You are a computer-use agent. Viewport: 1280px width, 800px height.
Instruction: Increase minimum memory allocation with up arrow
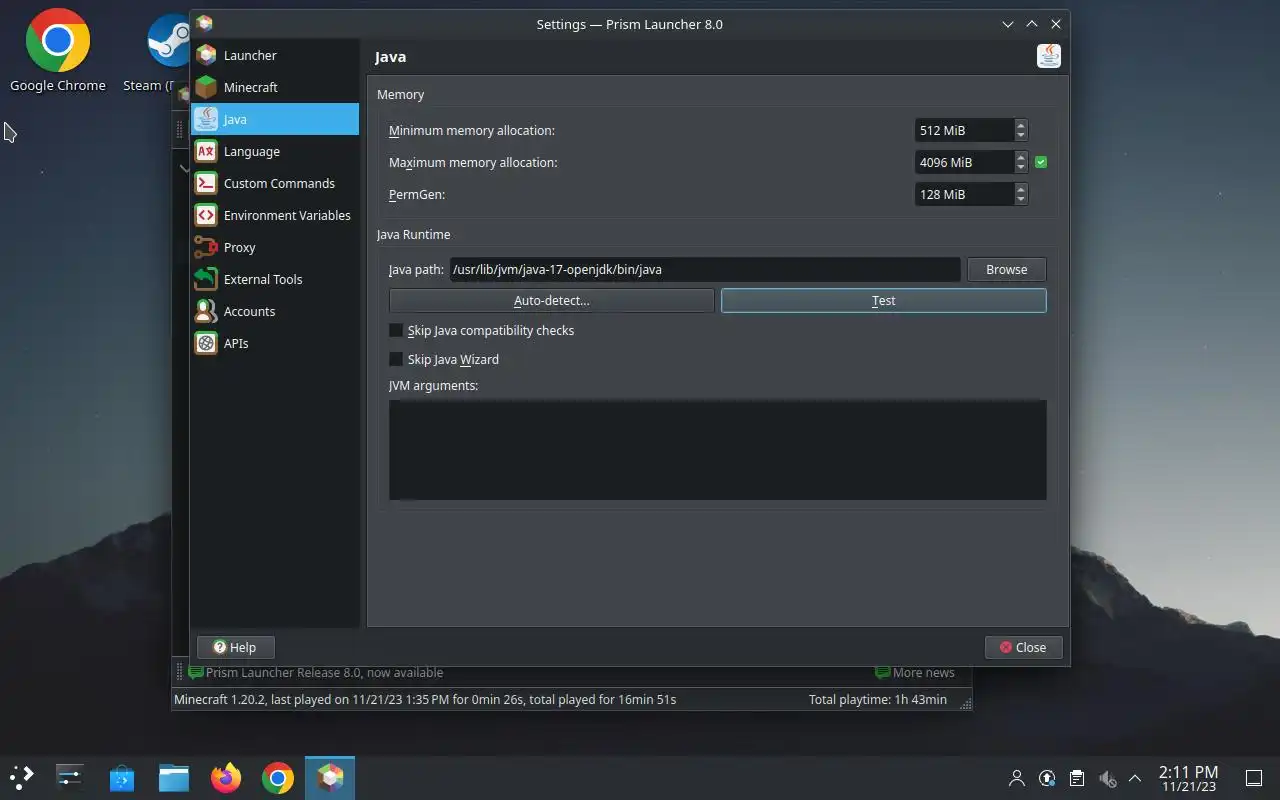(1021, 125)
